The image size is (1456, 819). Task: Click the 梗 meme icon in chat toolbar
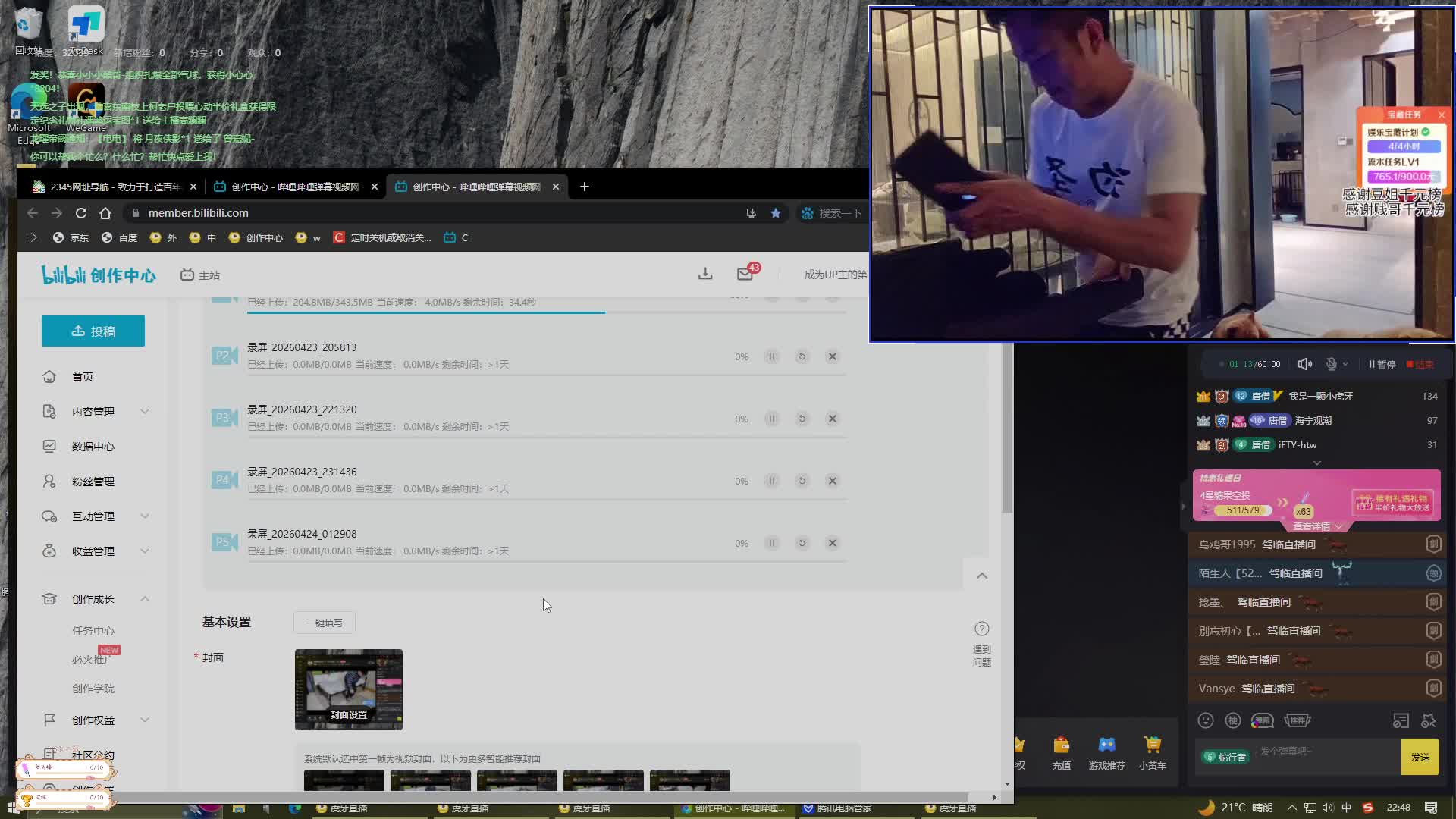click(x=1233, y=720)
